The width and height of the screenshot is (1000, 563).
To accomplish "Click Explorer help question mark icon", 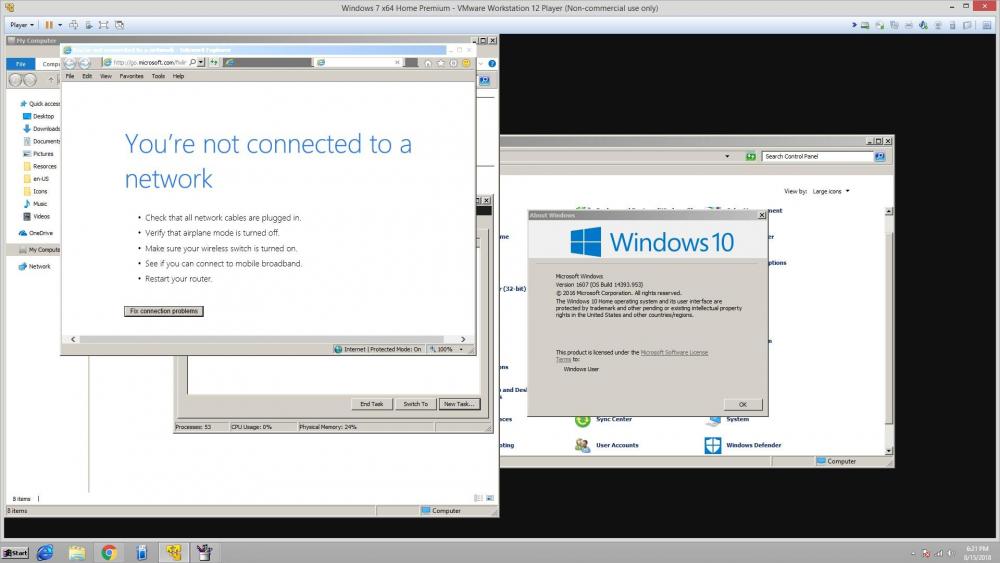I will click(492, 64).
